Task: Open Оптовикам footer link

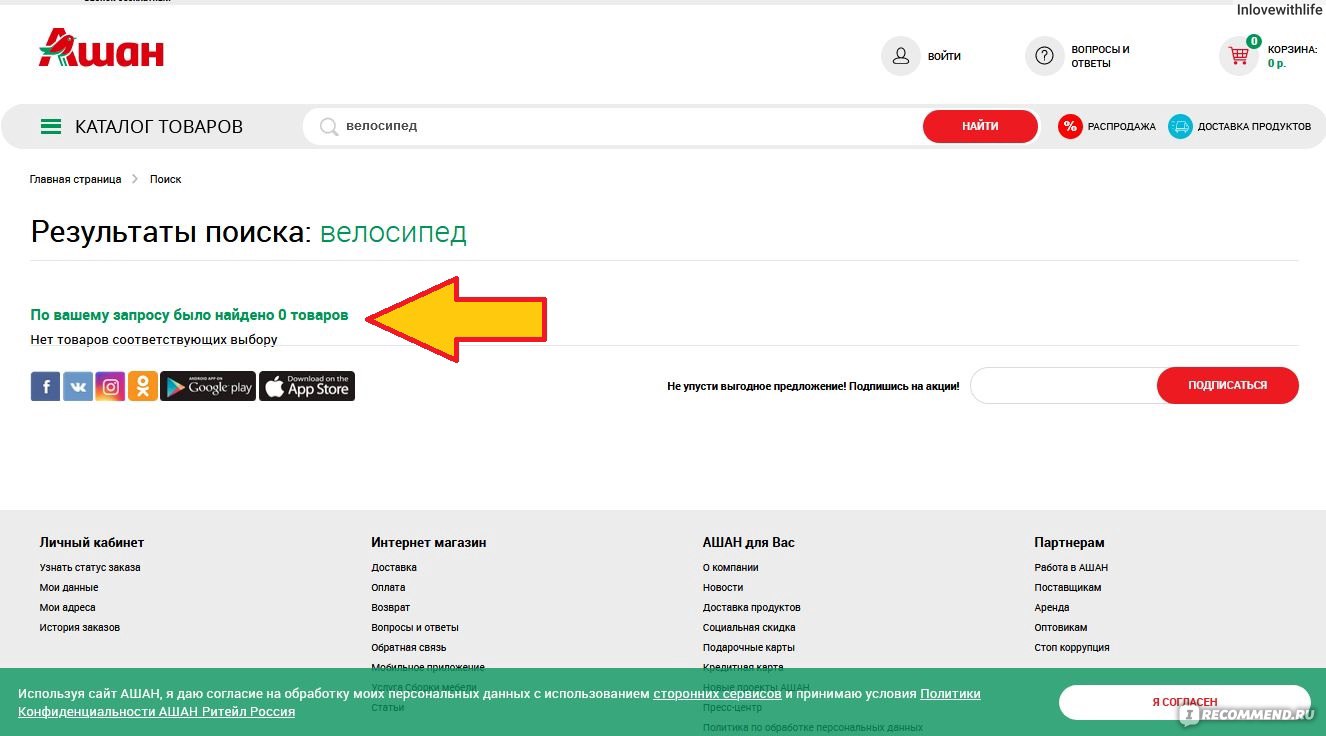Action: pos(1061,627)
